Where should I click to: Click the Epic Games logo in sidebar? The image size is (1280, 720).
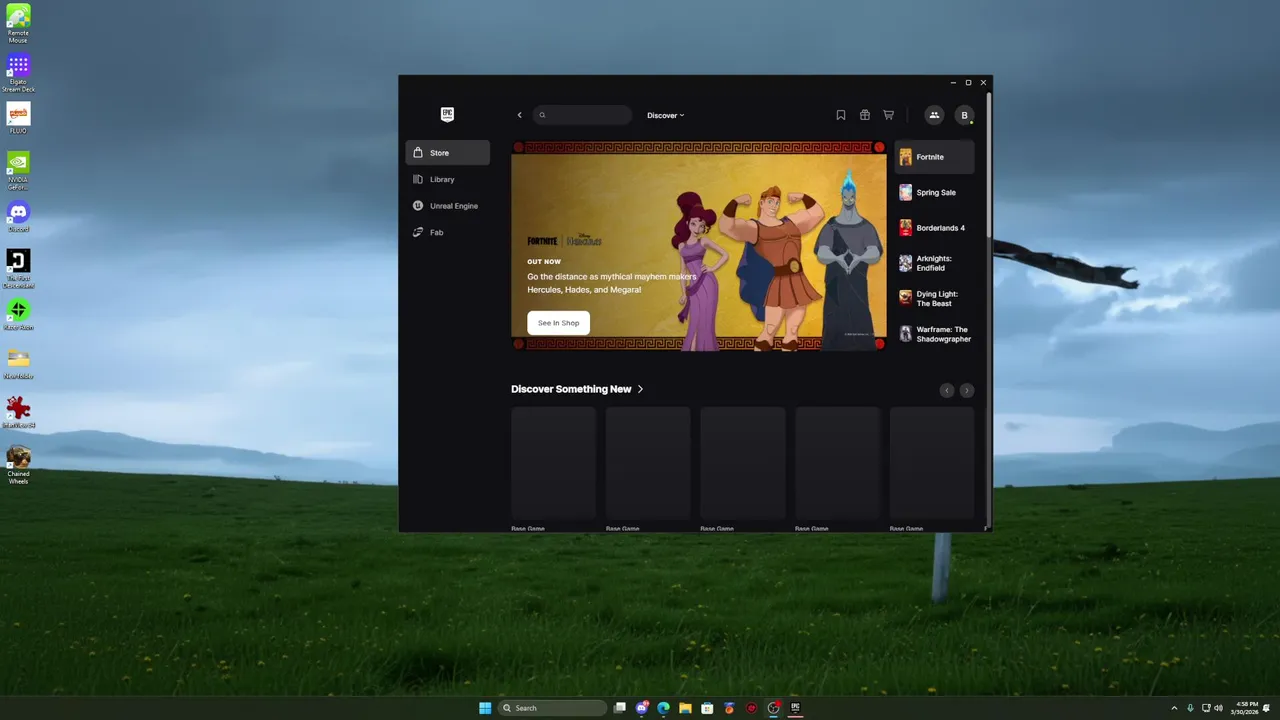[447, 115]
